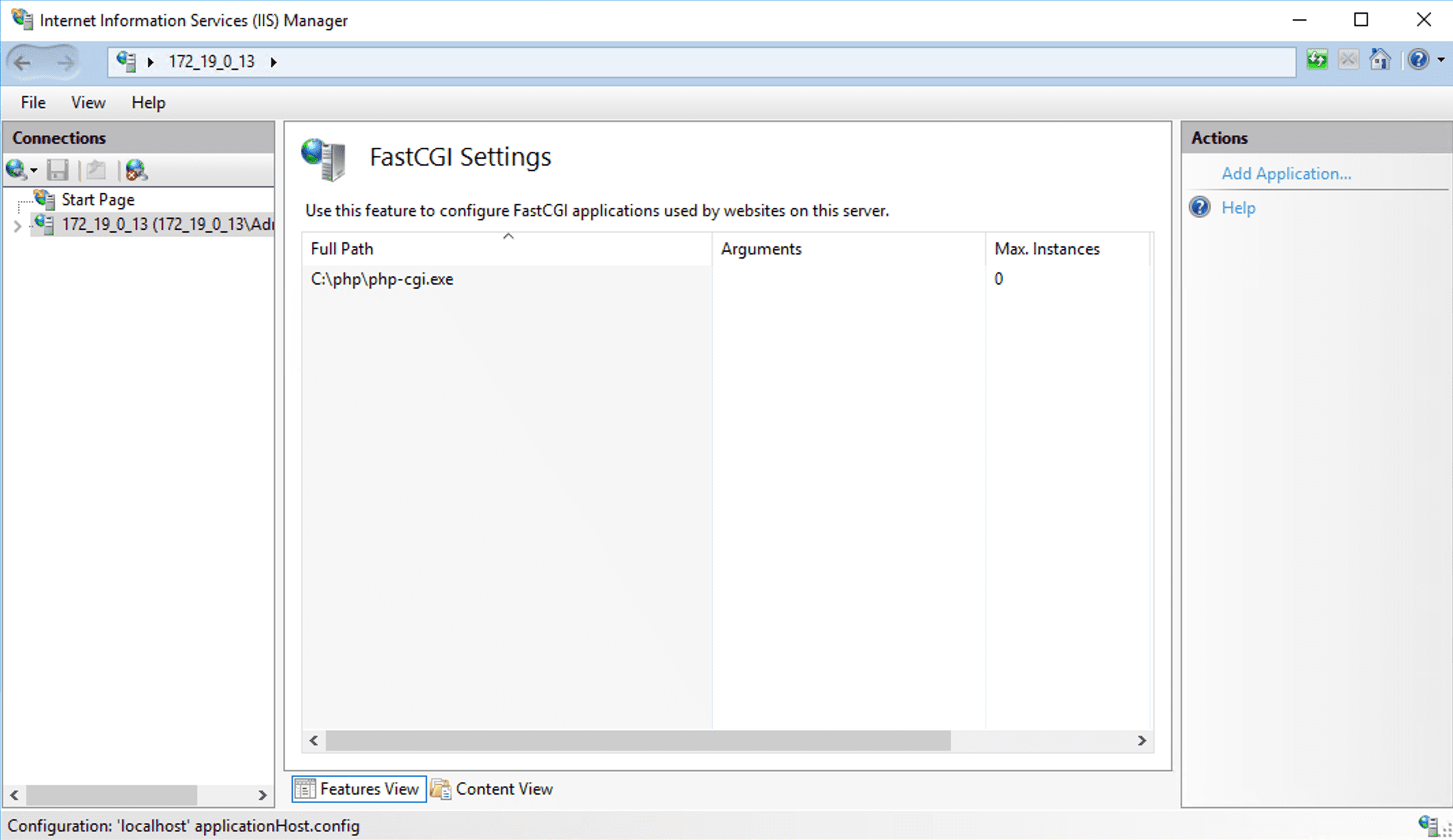Click the Help link in Actions
Viewport: 1453px width, 840px height.
(1238, 208)
